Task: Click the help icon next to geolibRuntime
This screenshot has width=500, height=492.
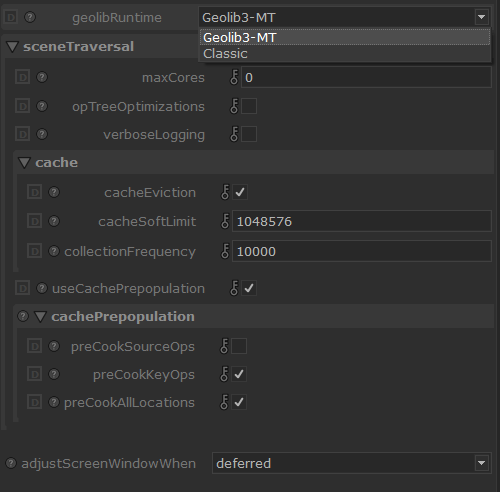Action: click(30, 17)
